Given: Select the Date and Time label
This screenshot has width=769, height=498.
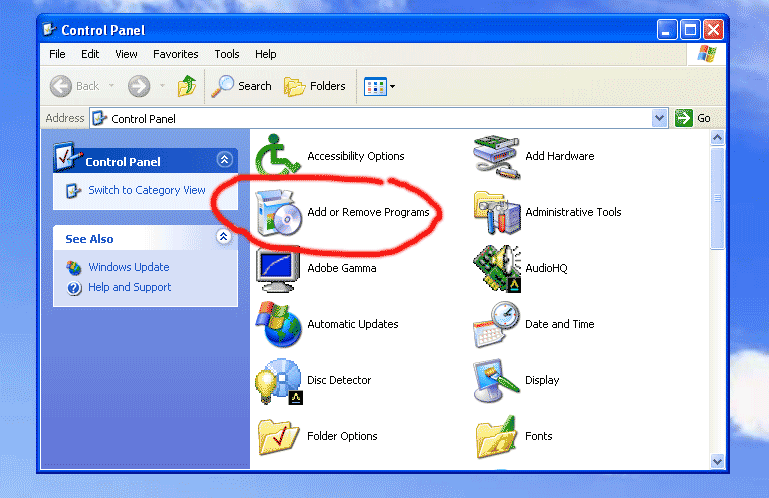Looking at the screenshot, I should point(560,324).
